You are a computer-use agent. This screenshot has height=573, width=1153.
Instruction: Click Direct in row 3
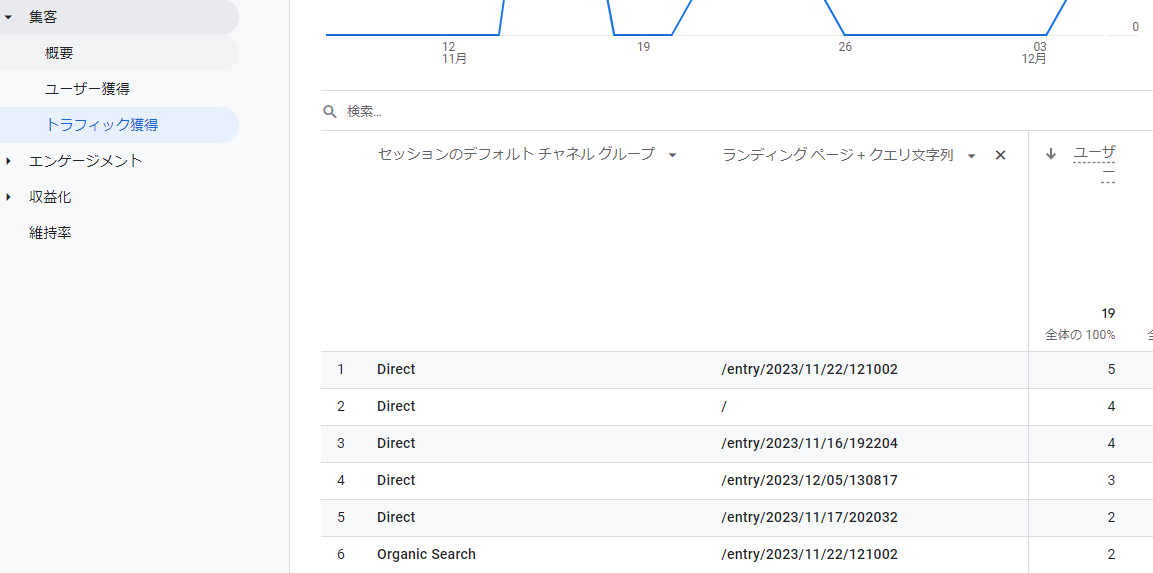396,443
